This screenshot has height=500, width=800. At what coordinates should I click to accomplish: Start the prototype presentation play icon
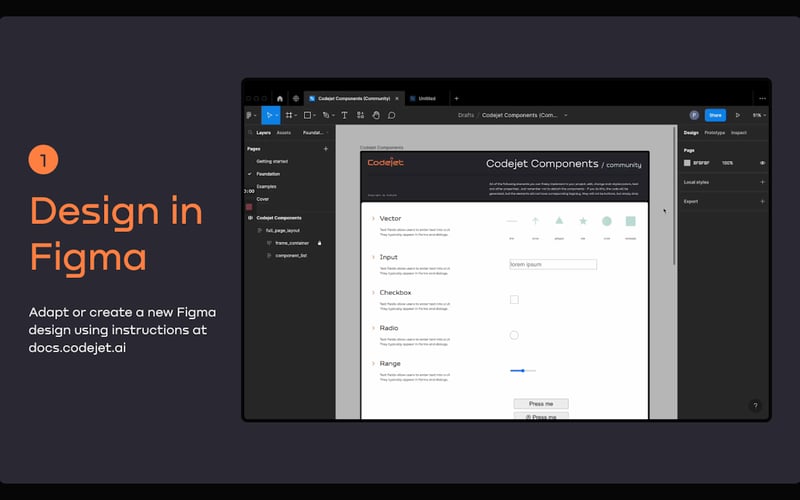pyautogui.click(x=737, y=115)
